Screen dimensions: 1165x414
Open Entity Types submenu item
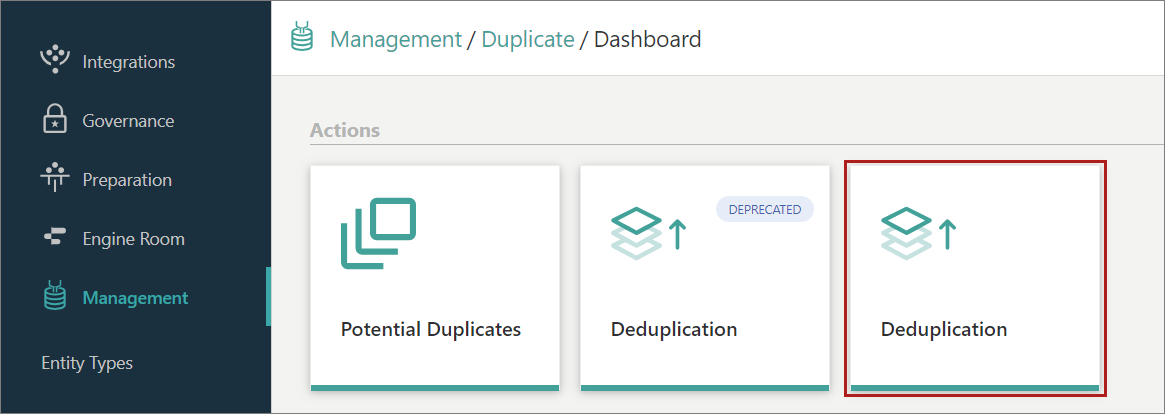click(87, 363)
